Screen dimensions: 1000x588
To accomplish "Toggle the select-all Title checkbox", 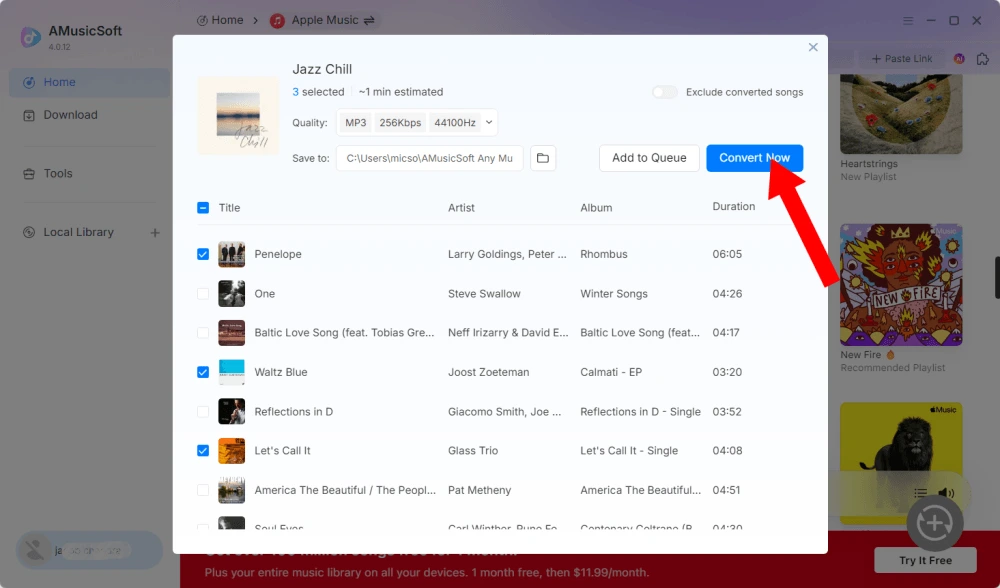I will [x=203, y=207].
